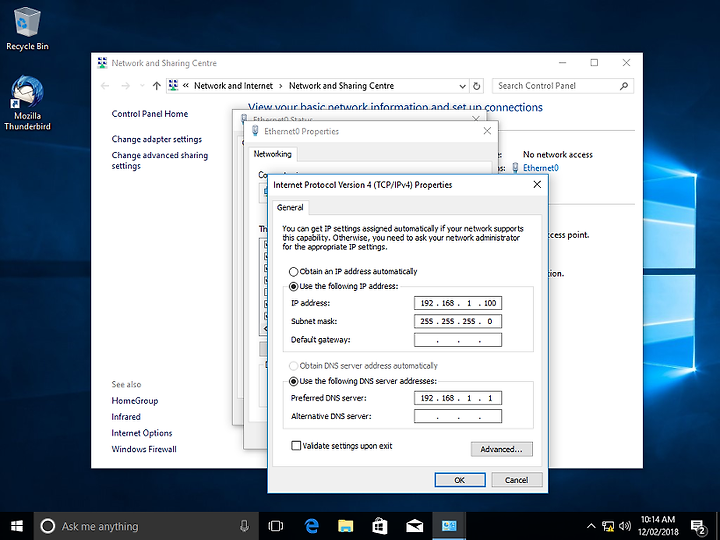This screenshot has width=720, height=540.
Task: Click the search magnifier icon
Action: click(624, 86)
